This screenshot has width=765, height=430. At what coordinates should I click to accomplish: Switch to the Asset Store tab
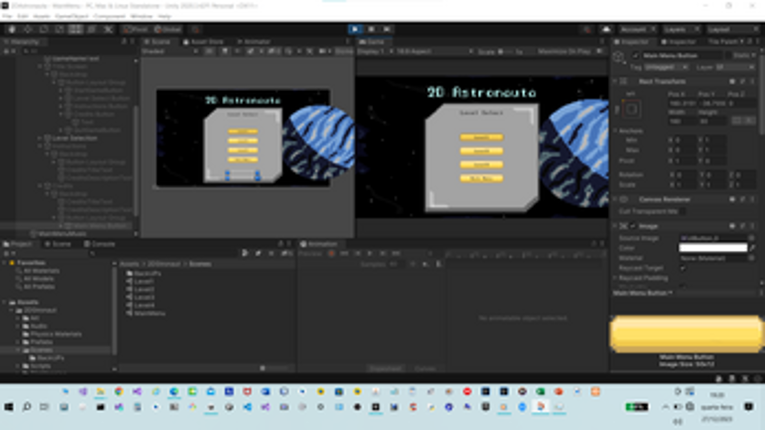click(x=203, y=42)
